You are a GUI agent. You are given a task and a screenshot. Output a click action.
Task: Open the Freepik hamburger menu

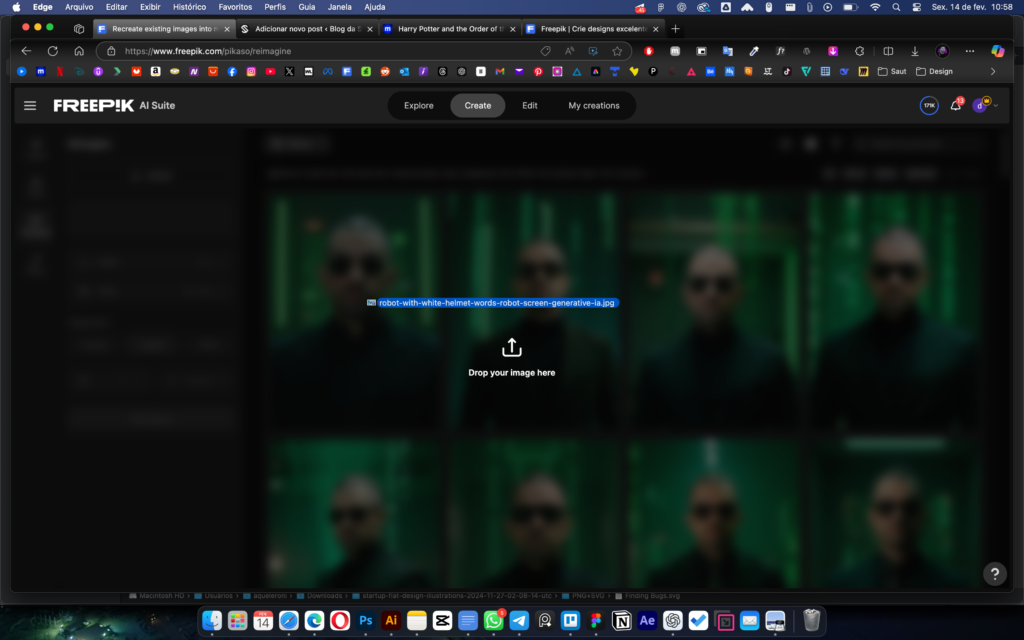coord(30,105)
